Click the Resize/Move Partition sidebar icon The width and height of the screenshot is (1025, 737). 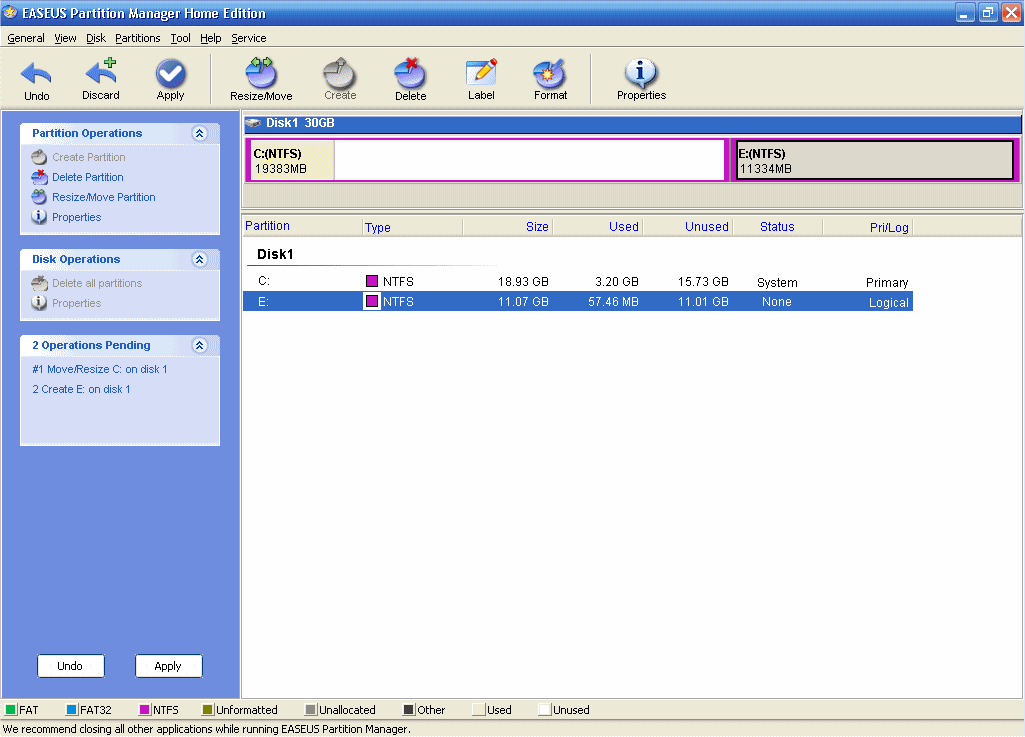(x=39, y=197)
